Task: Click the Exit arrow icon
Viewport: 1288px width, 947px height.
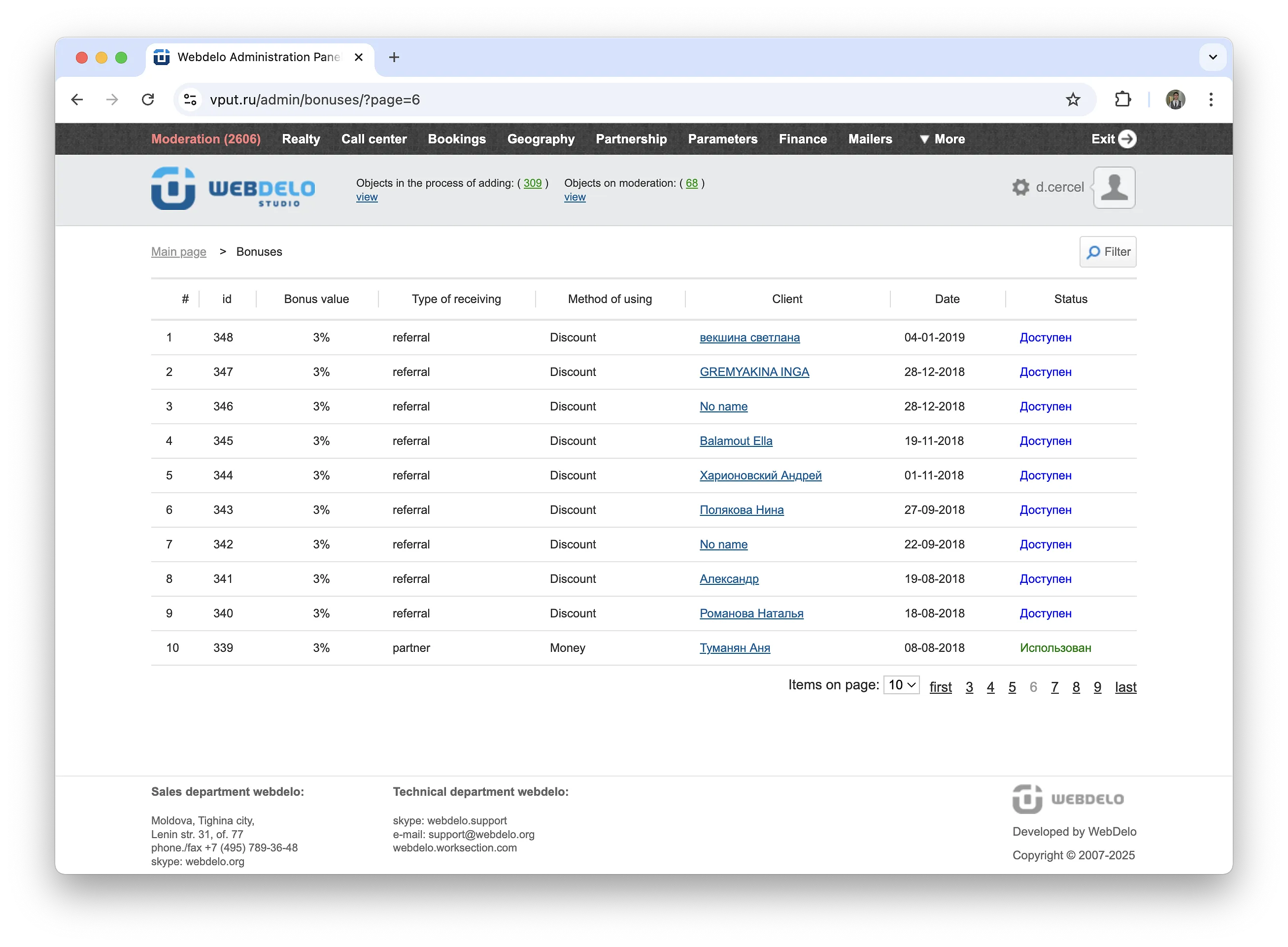Action: tap(1127, 139)
